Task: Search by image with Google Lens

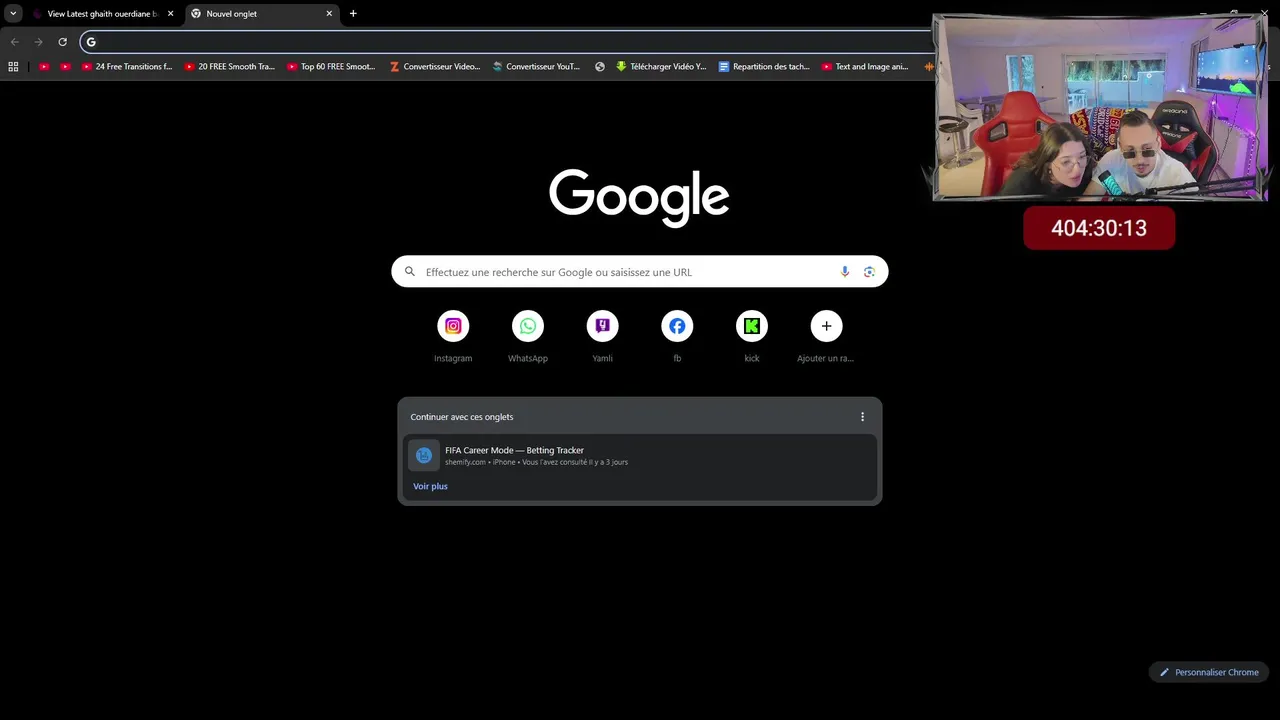Action: point(869,272)
